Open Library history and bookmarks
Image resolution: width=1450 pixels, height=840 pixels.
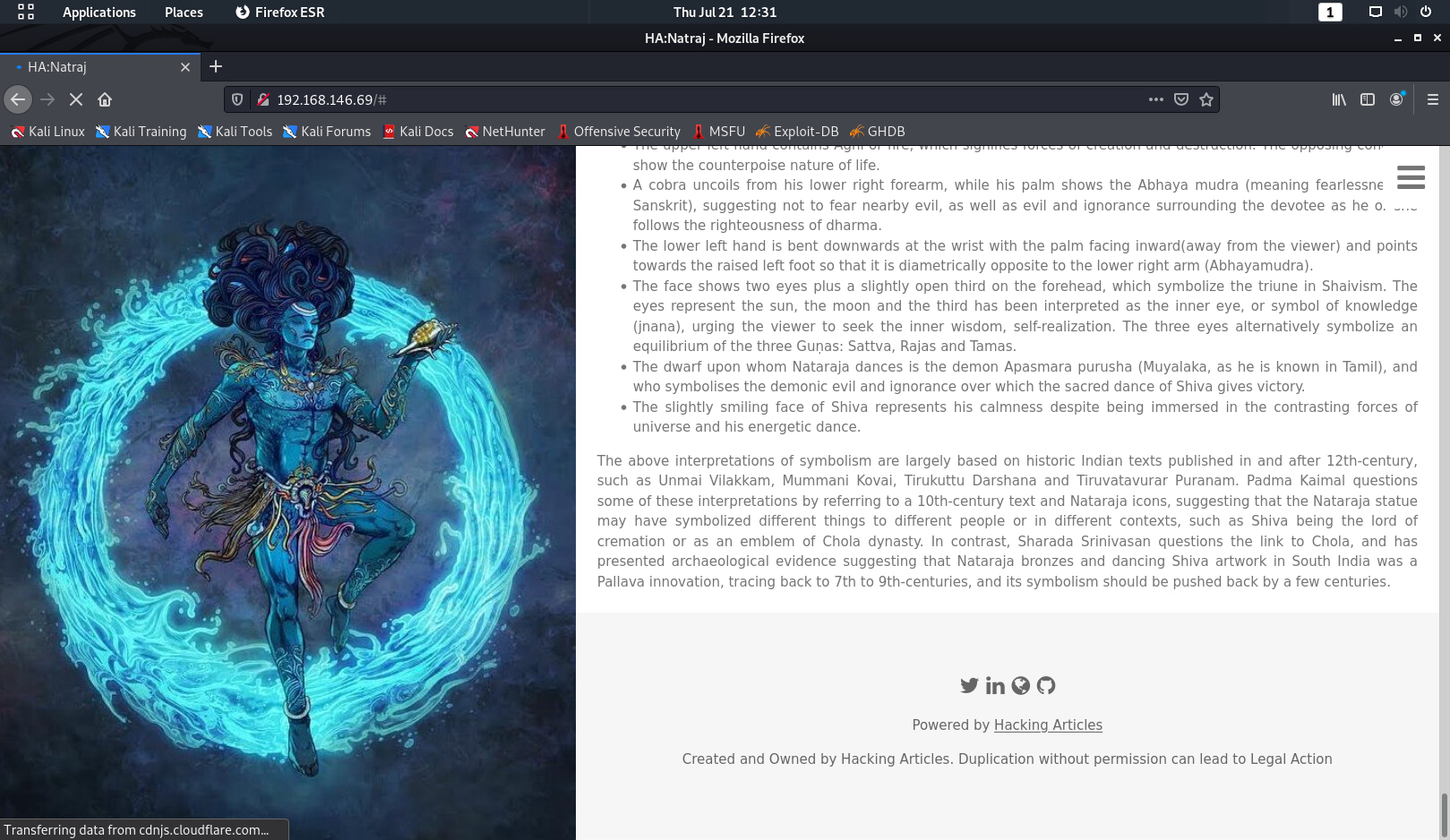(x=1339, y=99)
